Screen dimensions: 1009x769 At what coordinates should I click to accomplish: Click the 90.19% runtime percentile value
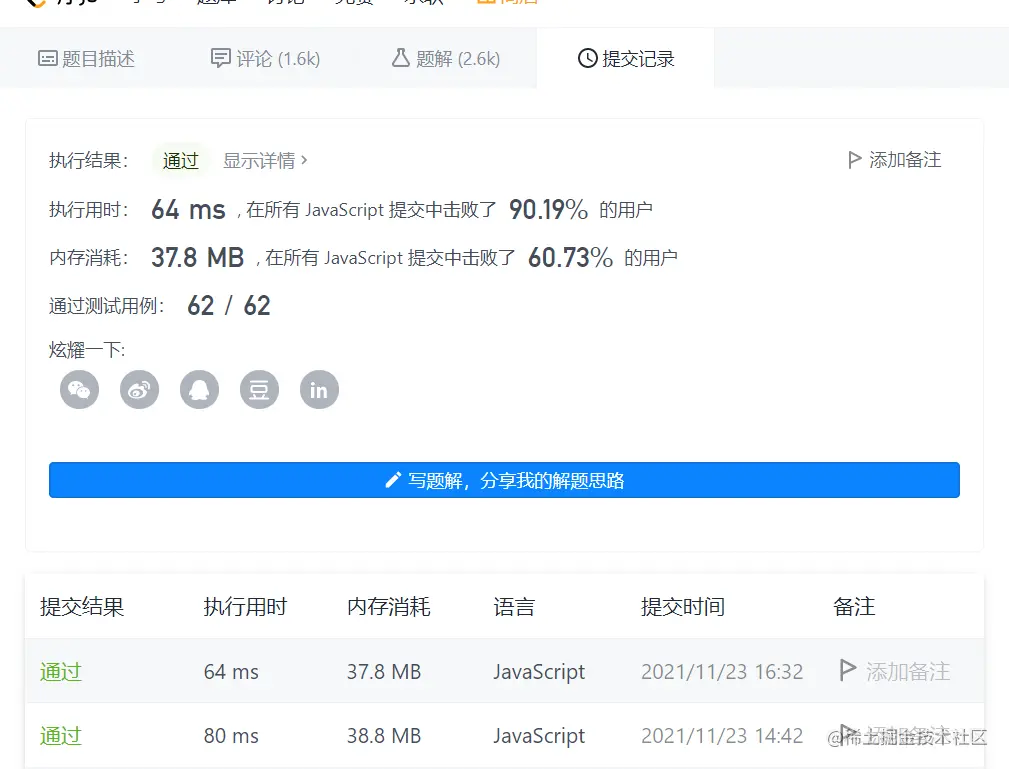click(x=548, y=209)
